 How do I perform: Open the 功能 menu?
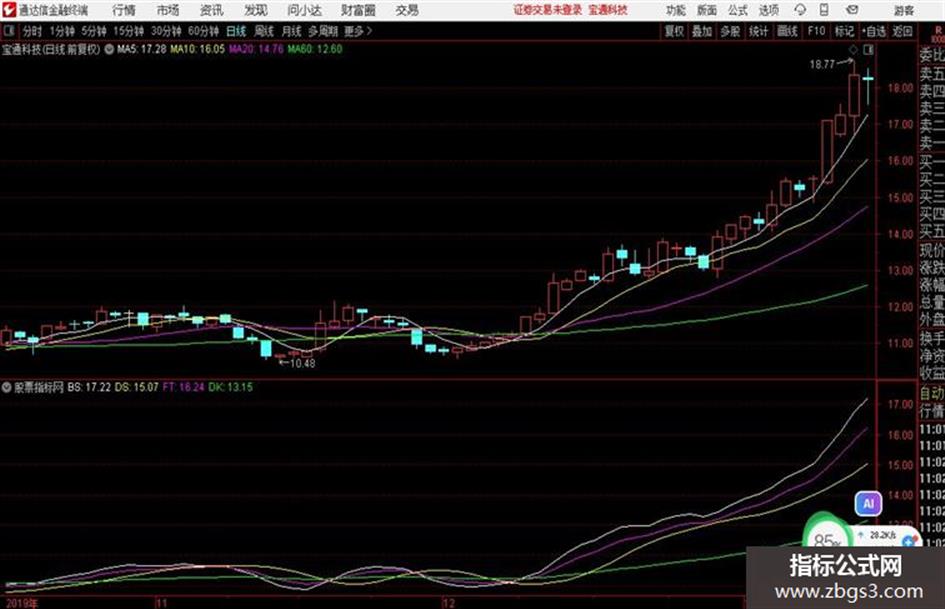coord(676,10)
